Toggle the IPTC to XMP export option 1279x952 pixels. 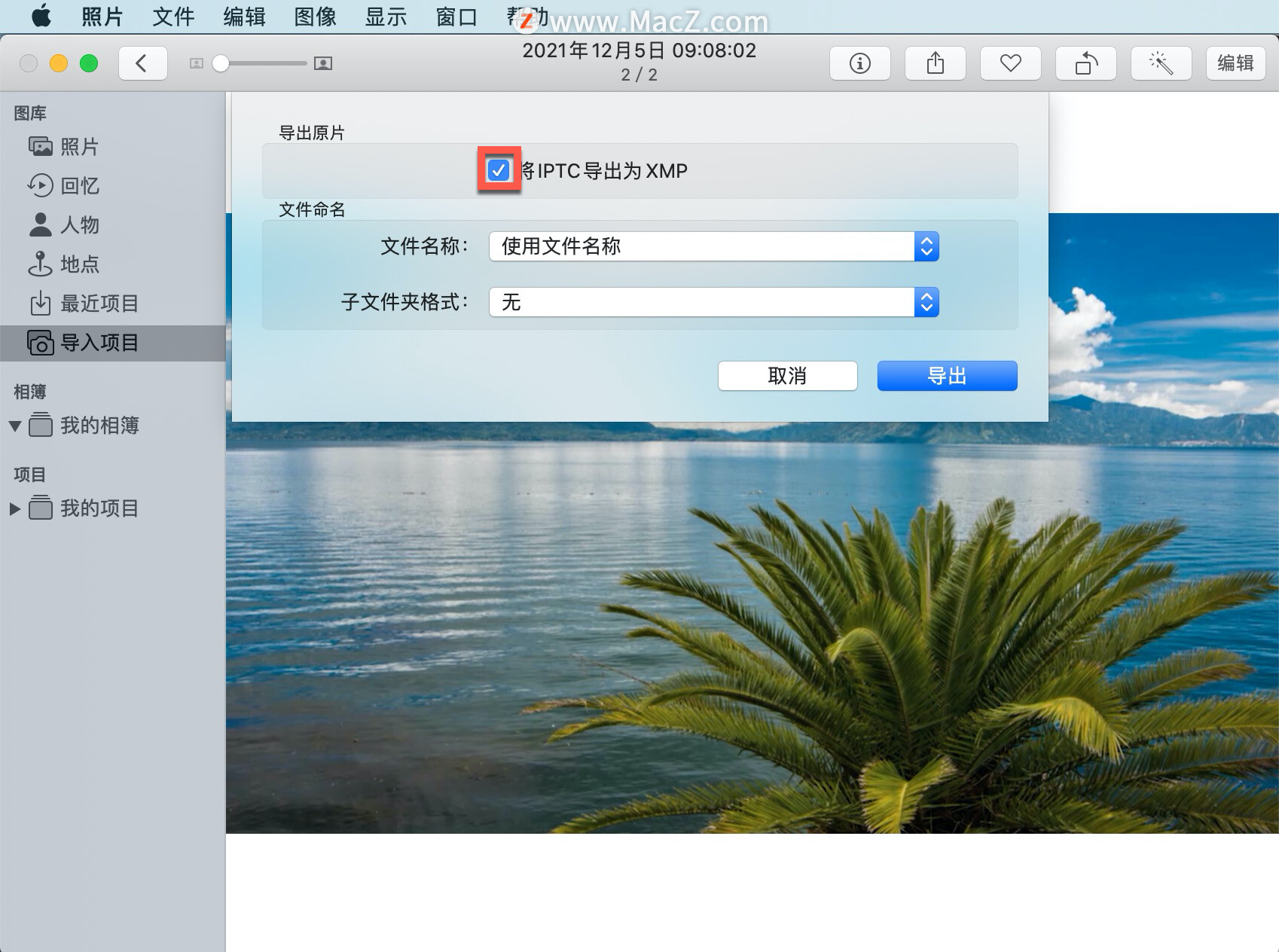coord(498,171)
